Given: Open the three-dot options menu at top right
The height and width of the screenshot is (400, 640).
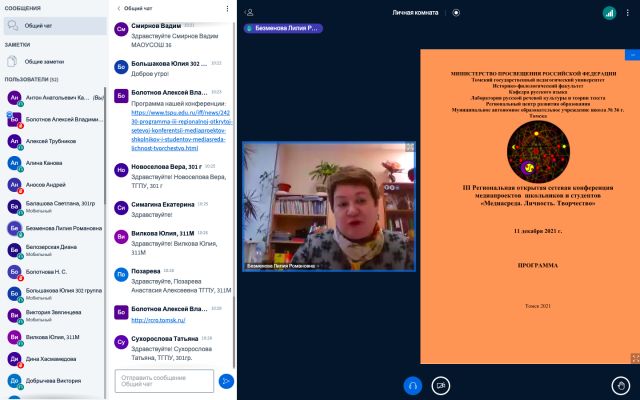Looking at the screenshot, I should 627,13.
